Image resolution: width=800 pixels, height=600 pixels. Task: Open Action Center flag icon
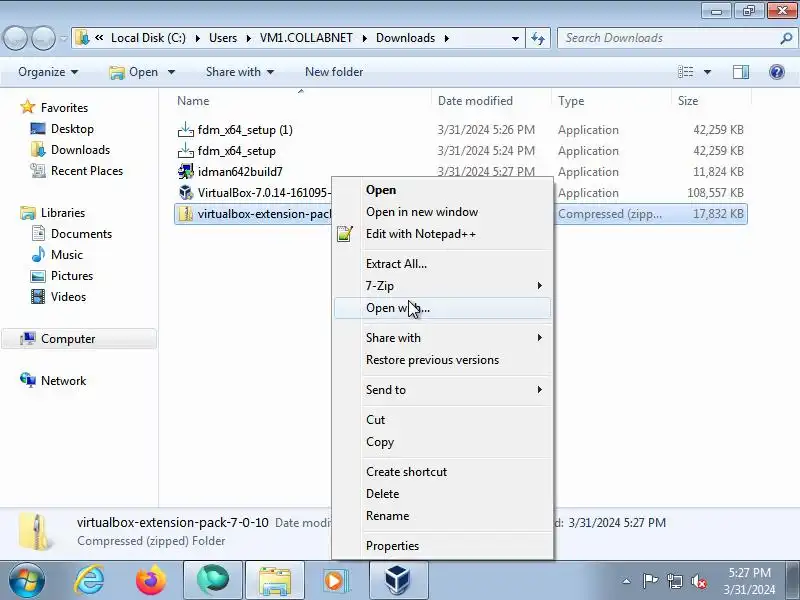click(x=651, y=581)
